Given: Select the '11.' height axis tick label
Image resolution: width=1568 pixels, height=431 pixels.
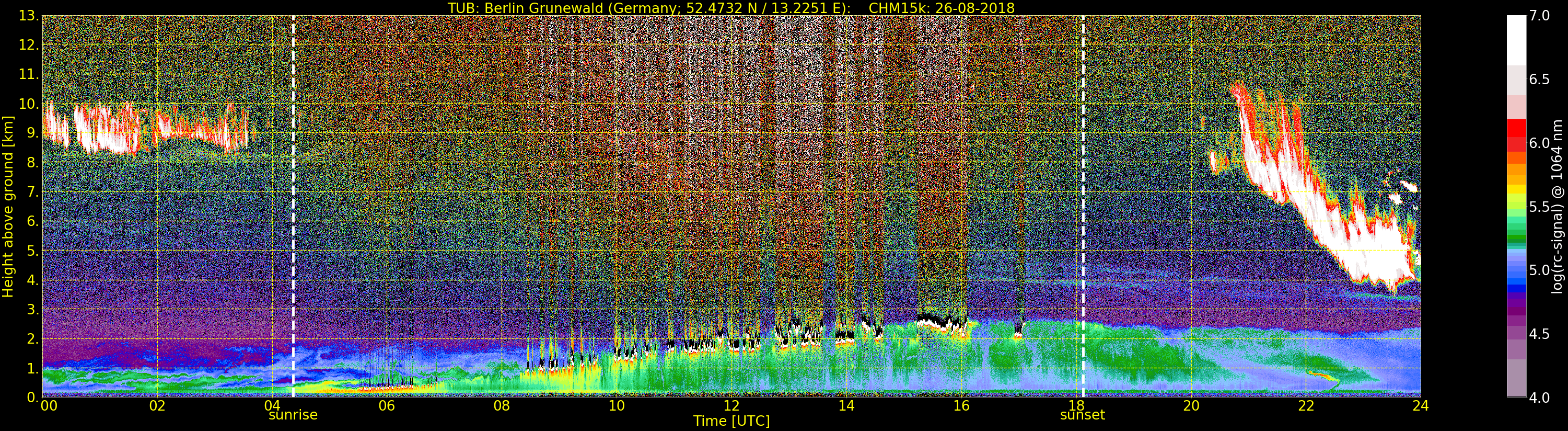Looking at the screenshot, I should click(x=29, y=74).
